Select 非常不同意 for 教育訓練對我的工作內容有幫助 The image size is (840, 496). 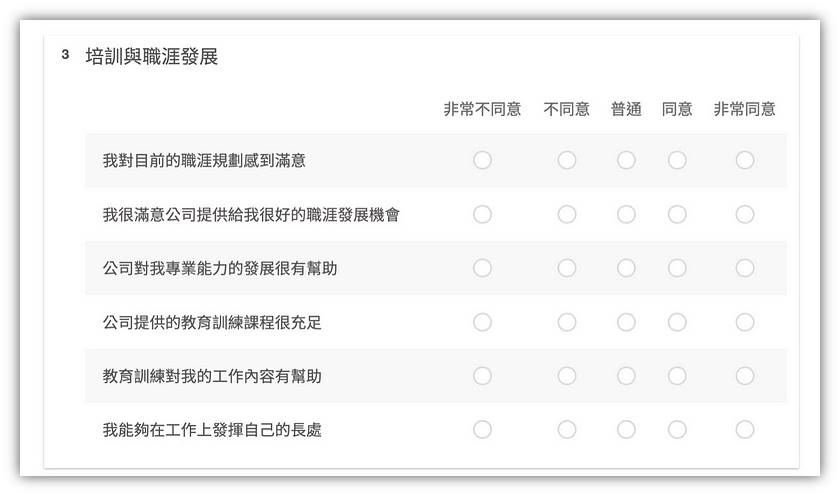pyautogui.click(x=482, y=375)
